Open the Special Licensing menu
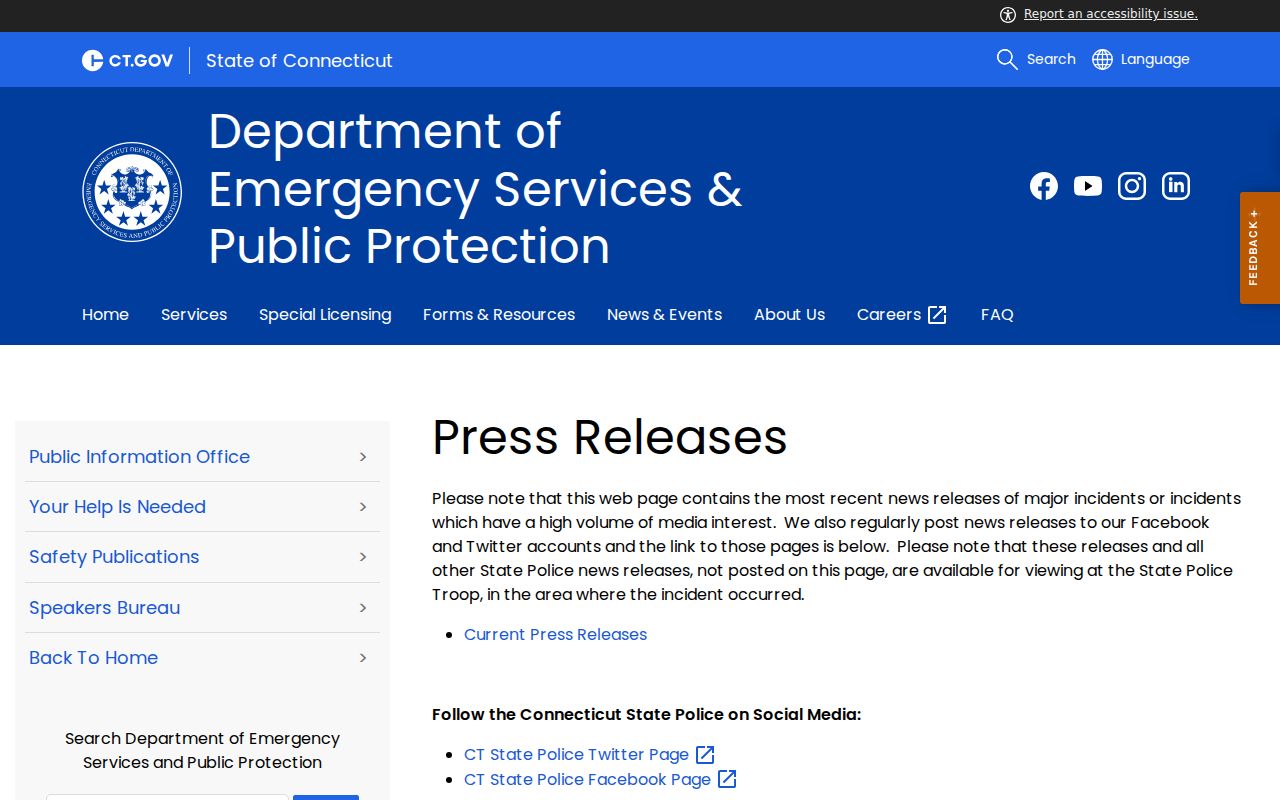The height and width of the screenshot is (800, 1280). coord(325,314)
